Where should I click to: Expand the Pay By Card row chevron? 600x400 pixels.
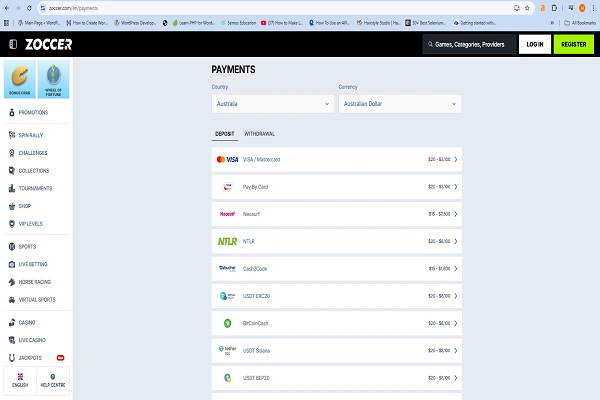[455, 187]
